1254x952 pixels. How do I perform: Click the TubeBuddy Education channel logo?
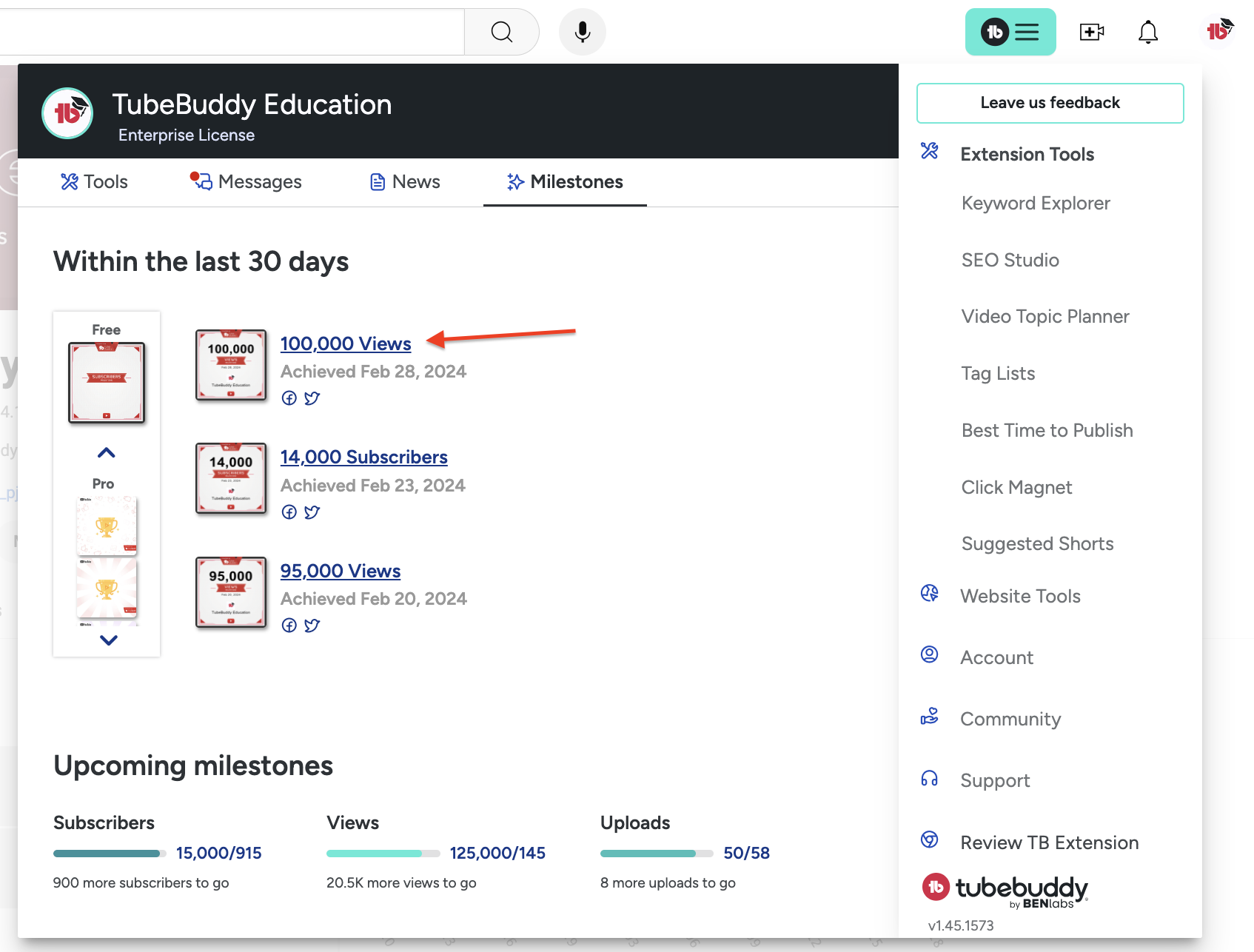67,113
